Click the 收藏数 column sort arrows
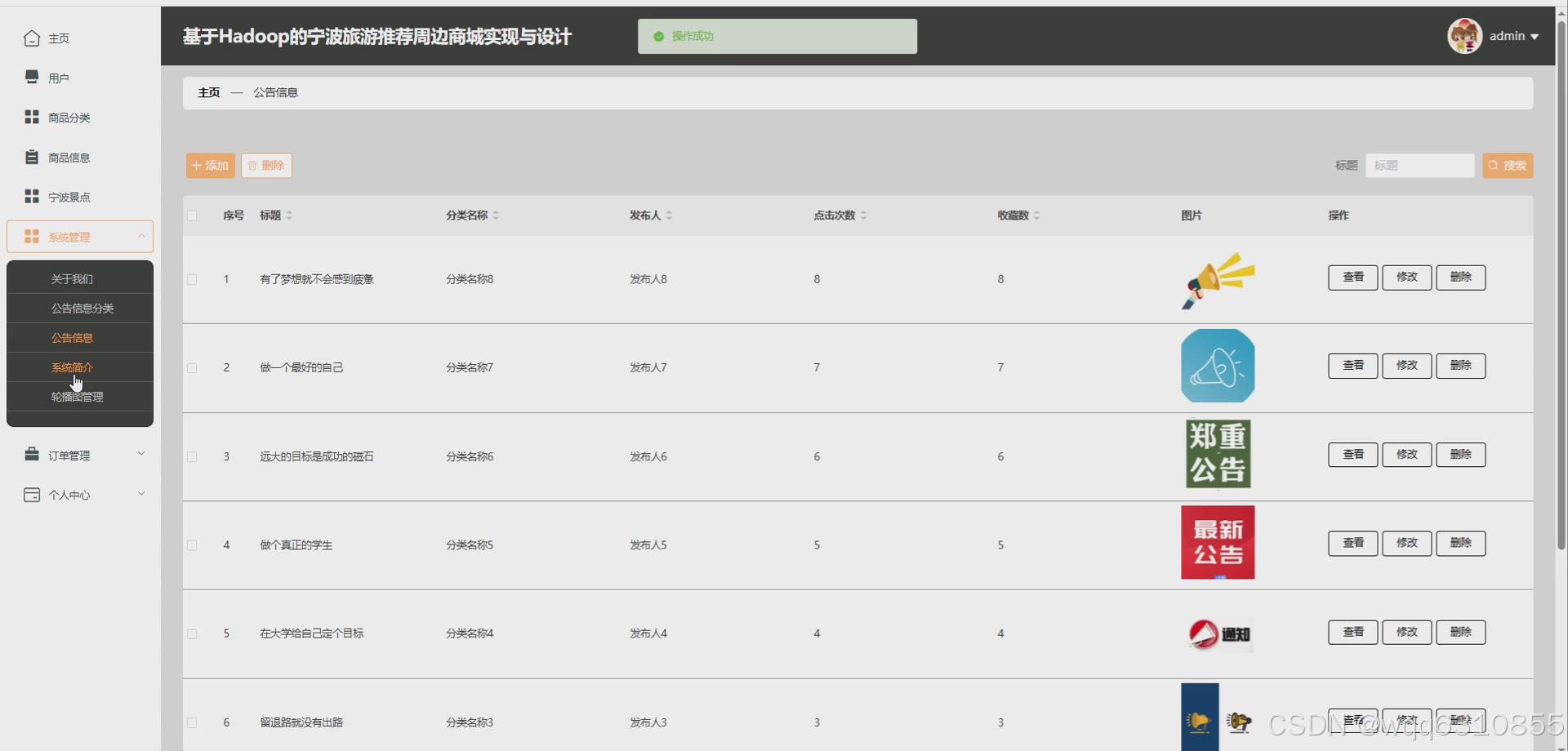This screenshot has width=1568, height=751. [1036, 216]
